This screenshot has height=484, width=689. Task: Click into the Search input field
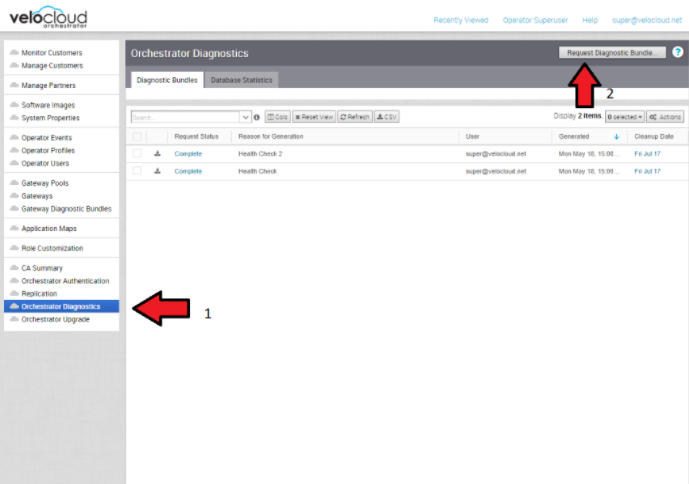point(183,117)
